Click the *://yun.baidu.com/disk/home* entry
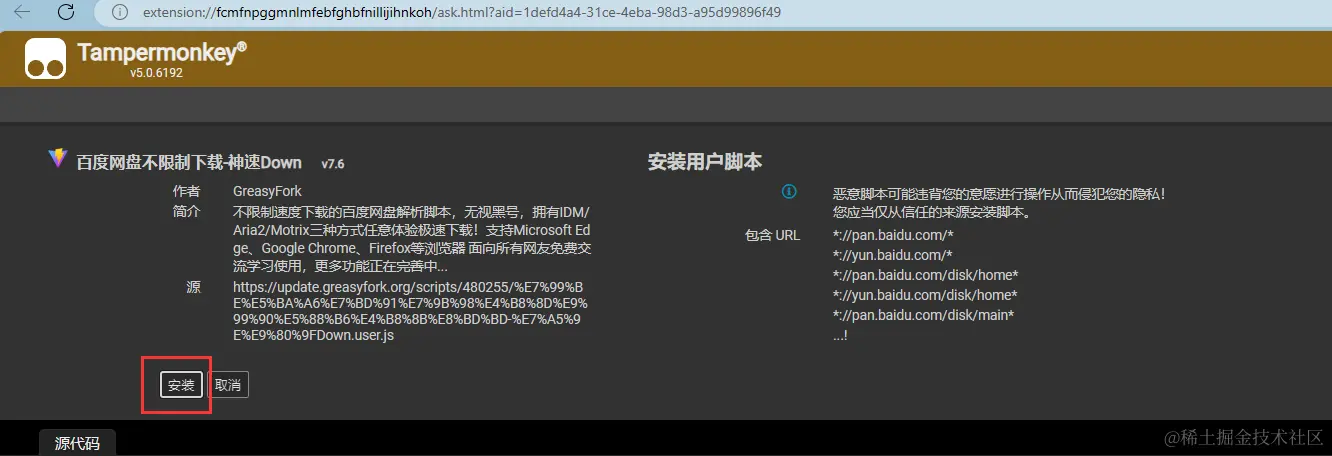1332x456 pixels. click(x=925, y=295)
